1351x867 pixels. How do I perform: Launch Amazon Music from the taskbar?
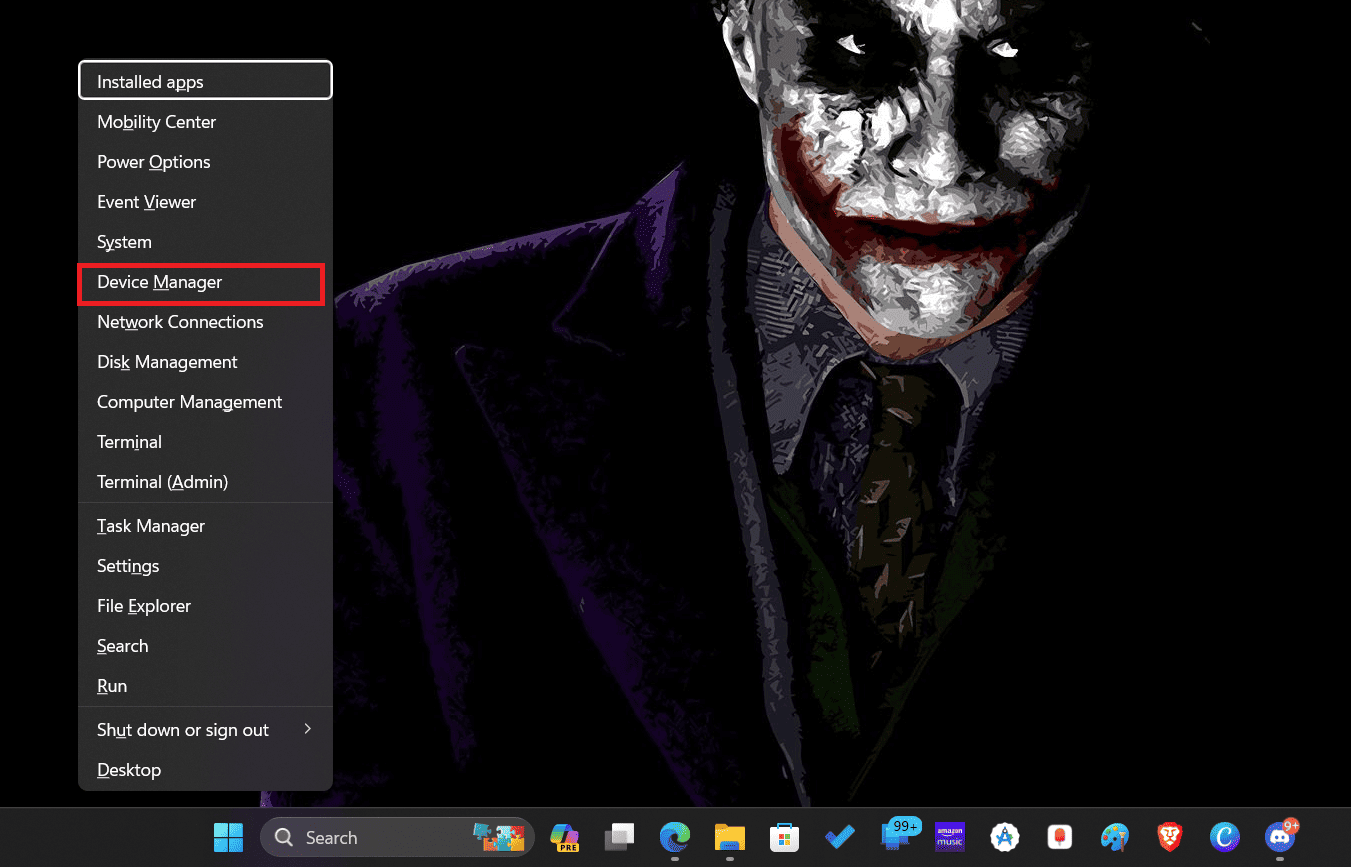coord(949,837)
